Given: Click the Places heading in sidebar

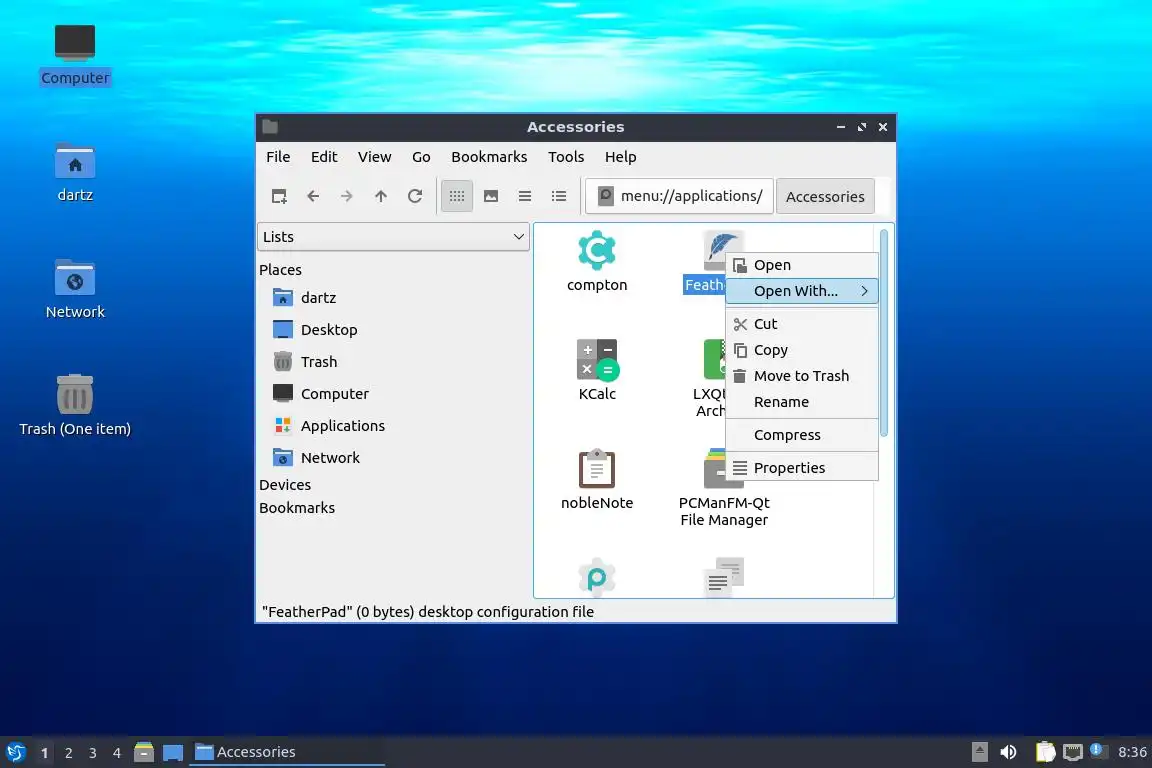Looking at the screenshot, I should (280, 270).
